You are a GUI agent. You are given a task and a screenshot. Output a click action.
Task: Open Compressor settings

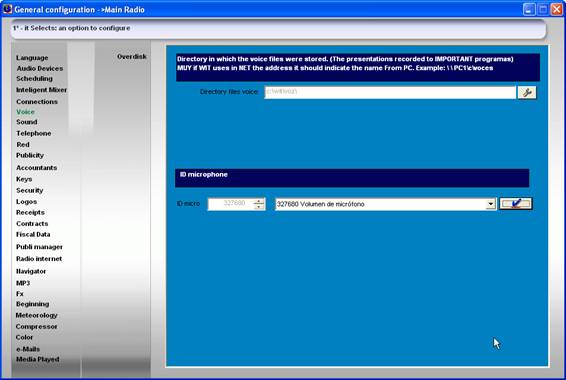pos(36,326)
